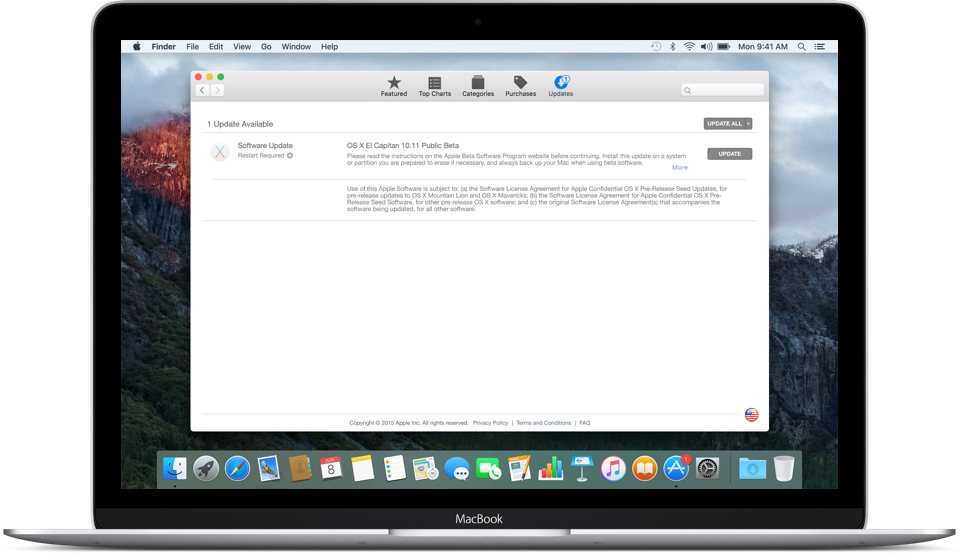967x554 pixels.
Task: Click the App Store search field
Action: pos(722,91)
